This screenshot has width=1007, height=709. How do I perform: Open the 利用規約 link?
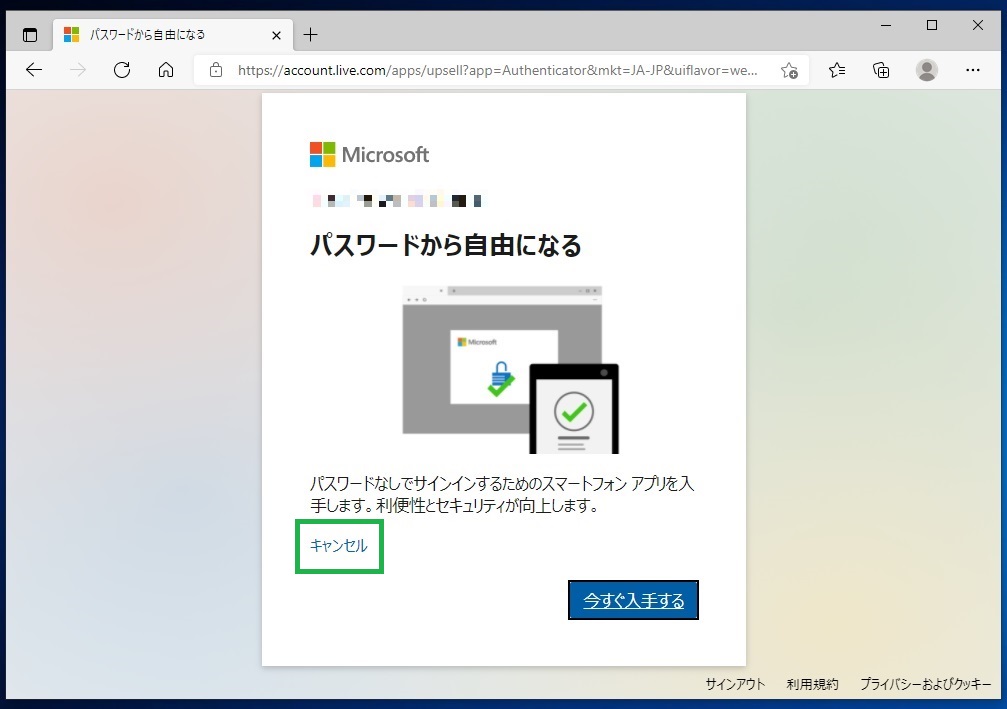point(812,684)
